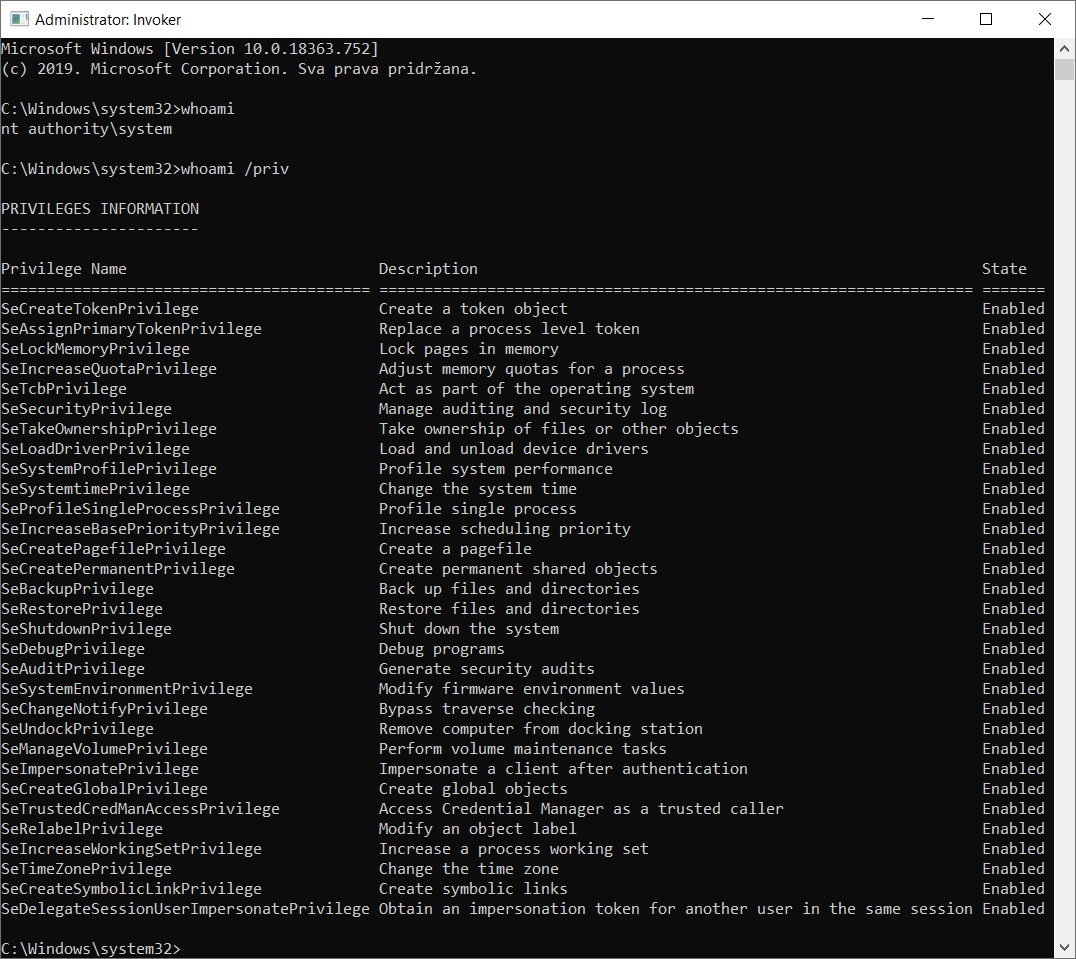
Task: Click the 'whoami /priv' command text
Action: pos(235,169)
